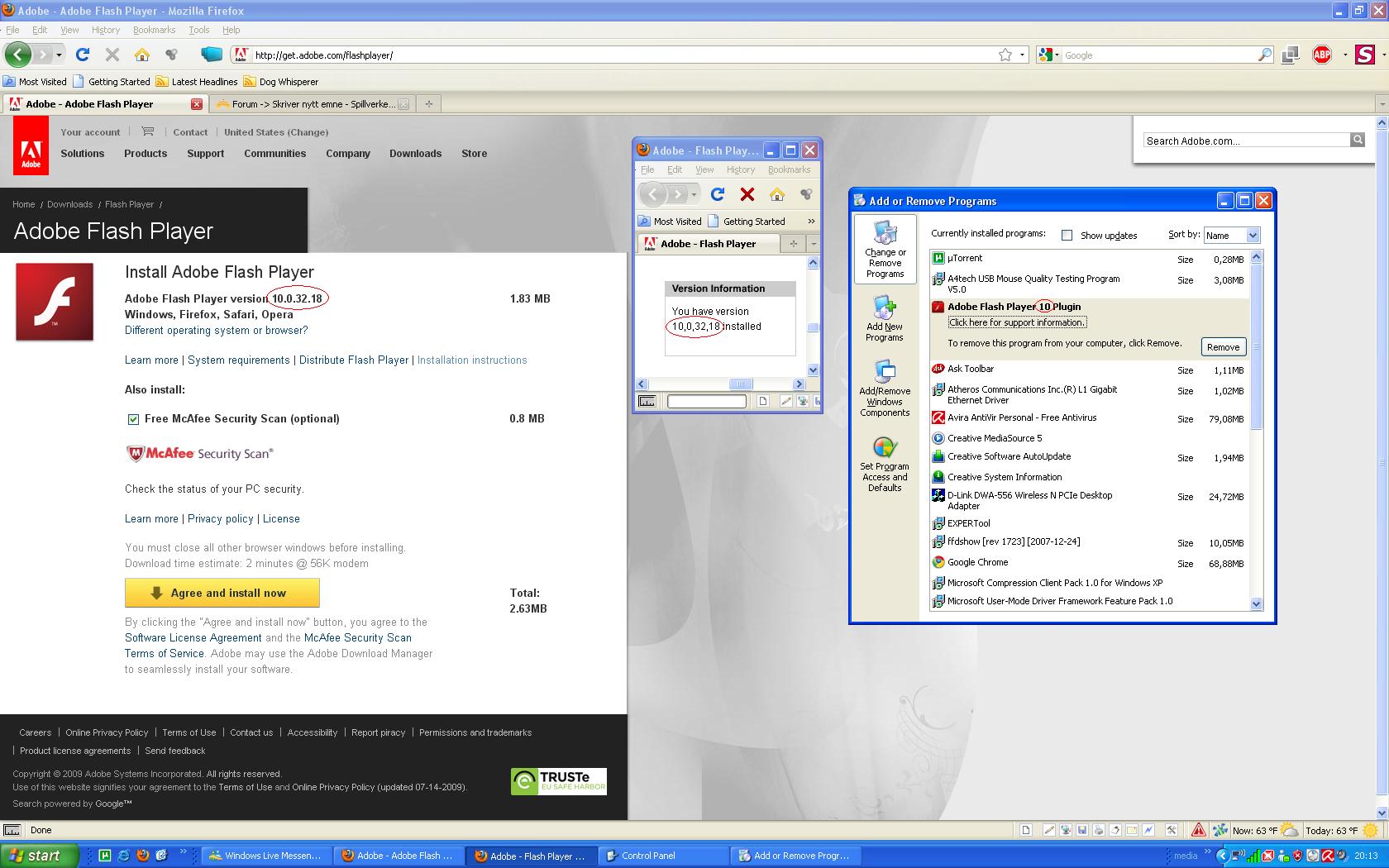1389x868 pixels.
Task: Open the Adblock Plus ABP icon
Action: (1322, 55)
